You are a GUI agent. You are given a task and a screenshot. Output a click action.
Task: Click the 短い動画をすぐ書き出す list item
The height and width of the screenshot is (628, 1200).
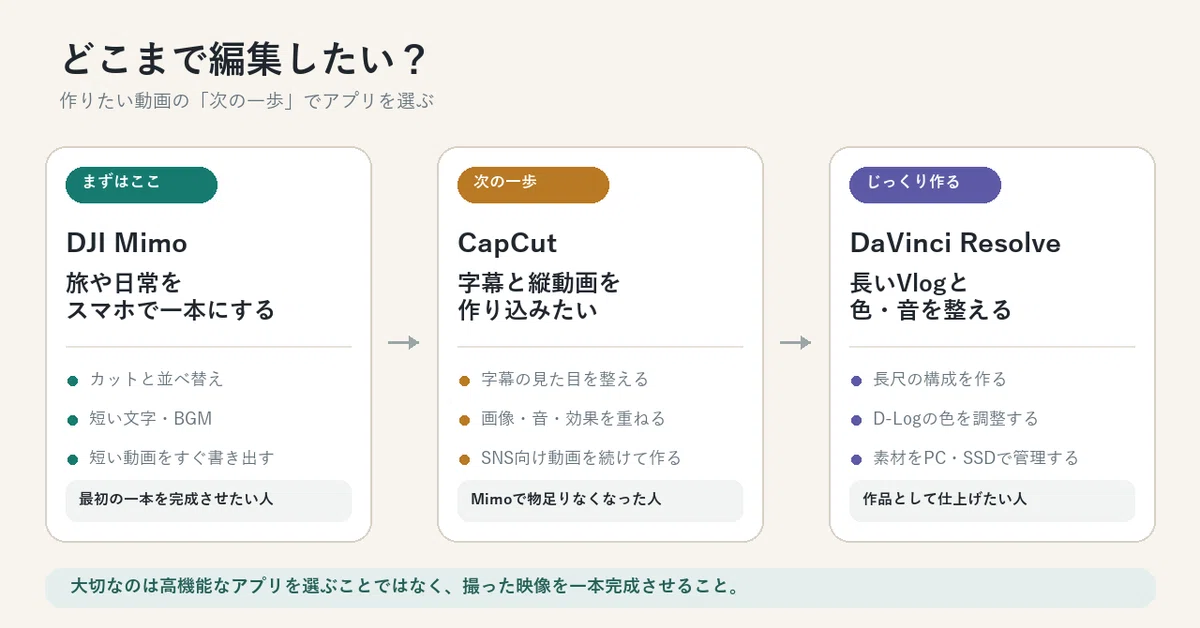[x=182, y=458]
